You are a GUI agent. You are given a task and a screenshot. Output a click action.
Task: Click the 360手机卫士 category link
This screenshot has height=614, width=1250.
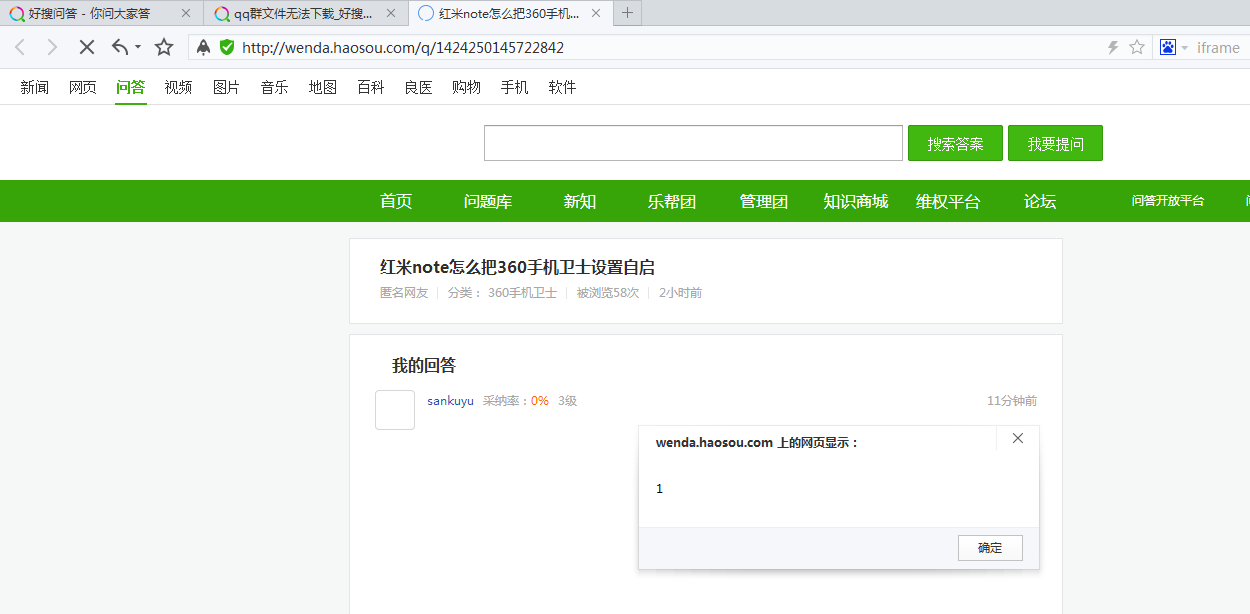click(x=522, y=293)
